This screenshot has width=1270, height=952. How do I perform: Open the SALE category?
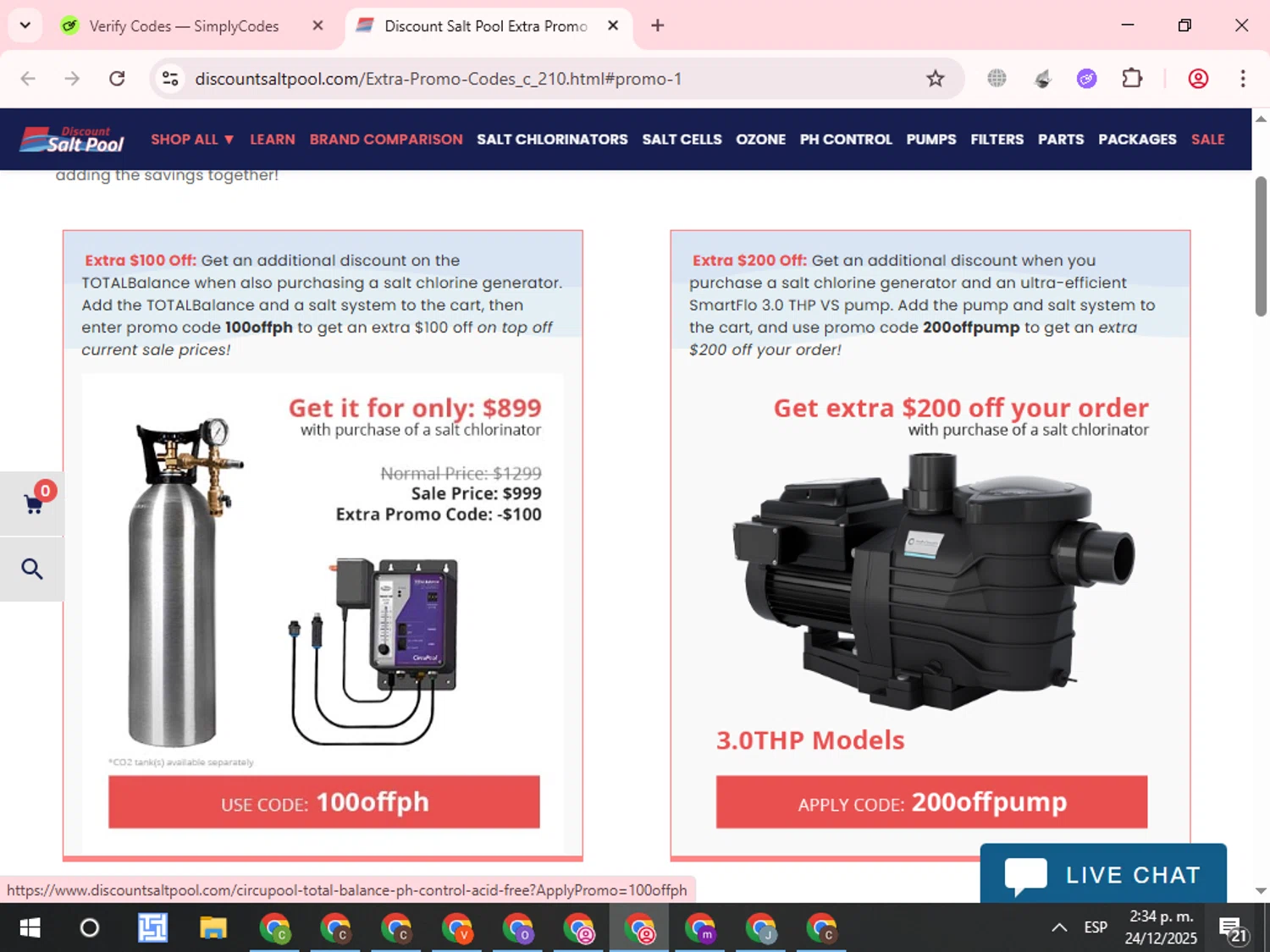tap(1207, 139)
